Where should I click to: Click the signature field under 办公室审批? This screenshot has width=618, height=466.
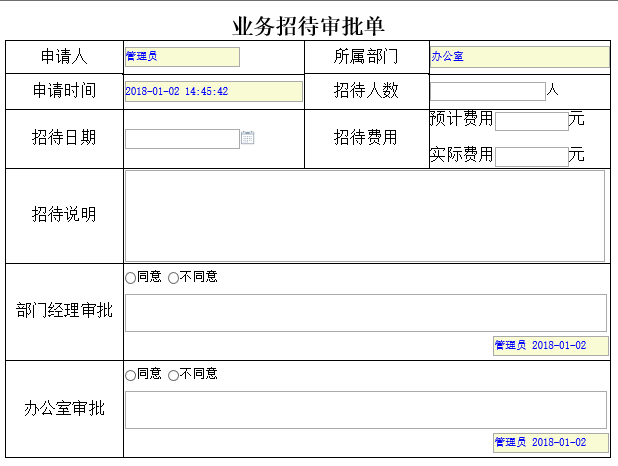[552, 442]
